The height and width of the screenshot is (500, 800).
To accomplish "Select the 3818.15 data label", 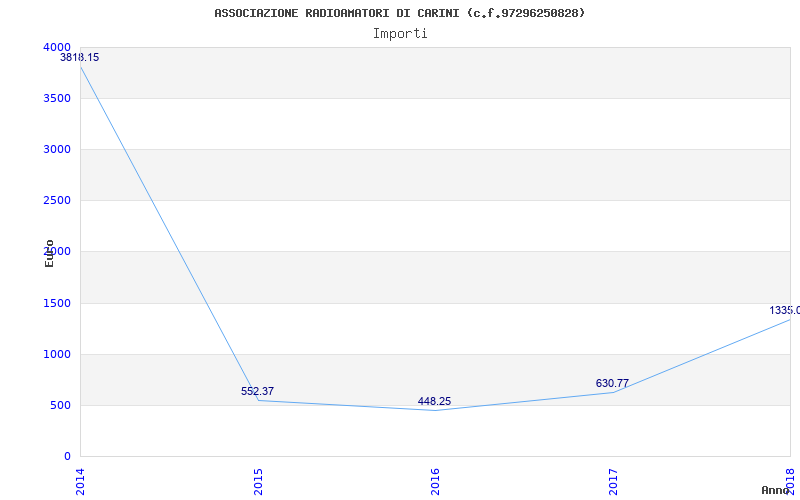I will coord(80,58).
